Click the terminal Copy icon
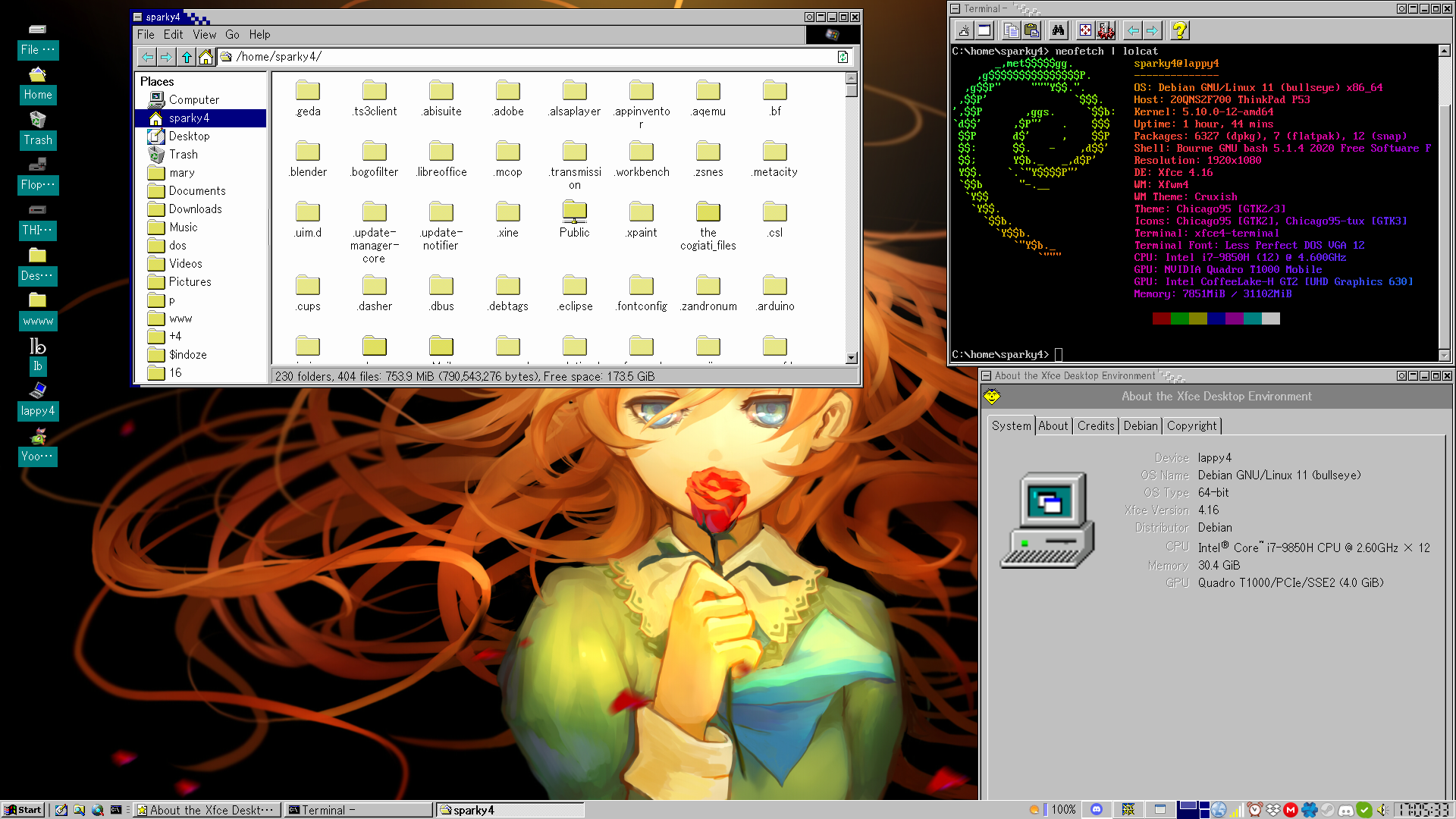Screen dimensions: 1456x819 tap(1011, 30)
